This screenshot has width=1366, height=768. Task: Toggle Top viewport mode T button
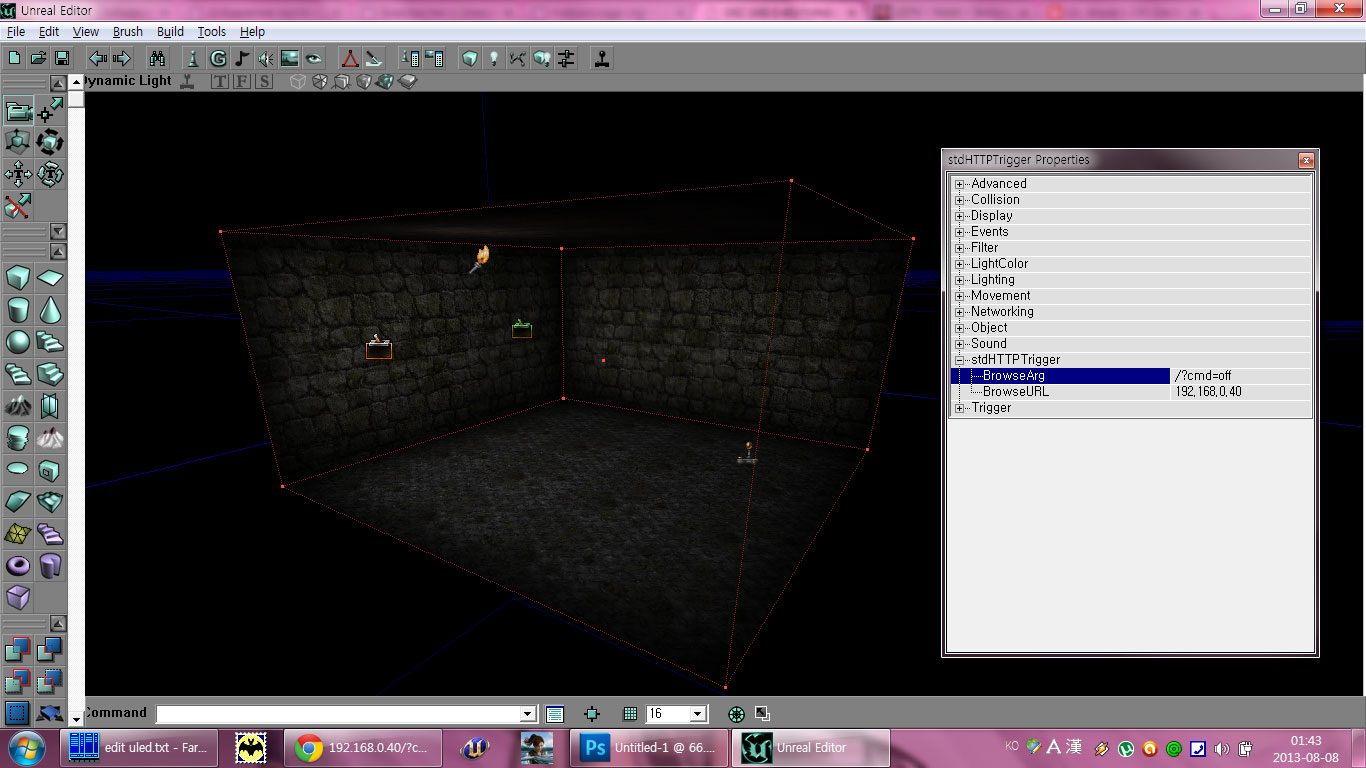tap(220, 81)
